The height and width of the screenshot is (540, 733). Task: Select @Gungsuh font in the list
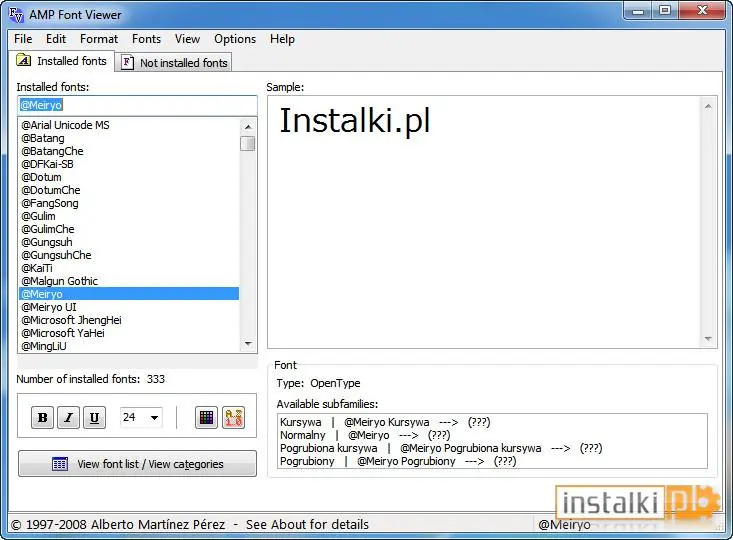[129, 242]
